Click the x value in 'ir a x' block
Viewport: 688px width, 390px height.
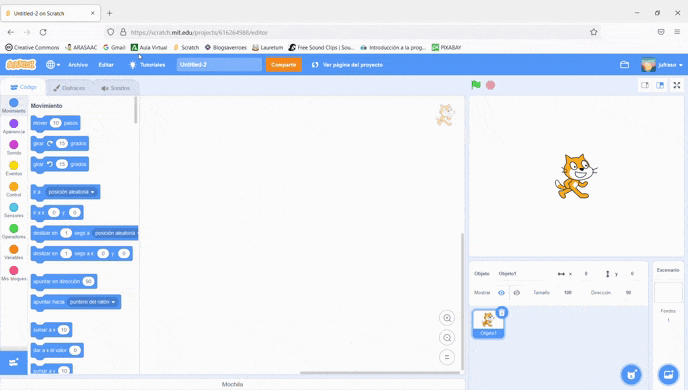click(x=54, y=212)
